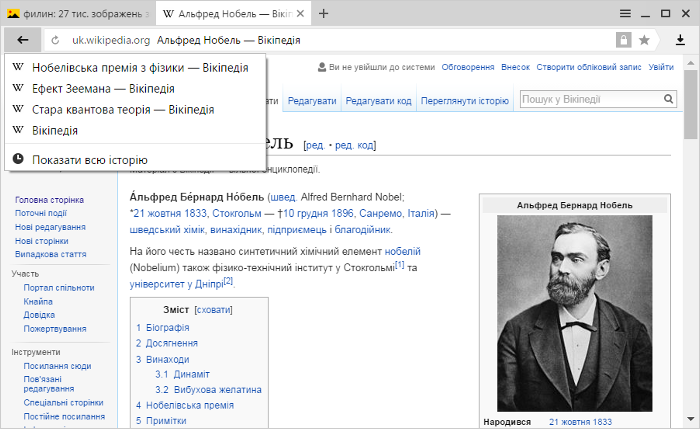The width and height of the screenshot is (700, 429).
Task: Go to Головна сторінка in sidebar
Action: click(x=50, y=200)
